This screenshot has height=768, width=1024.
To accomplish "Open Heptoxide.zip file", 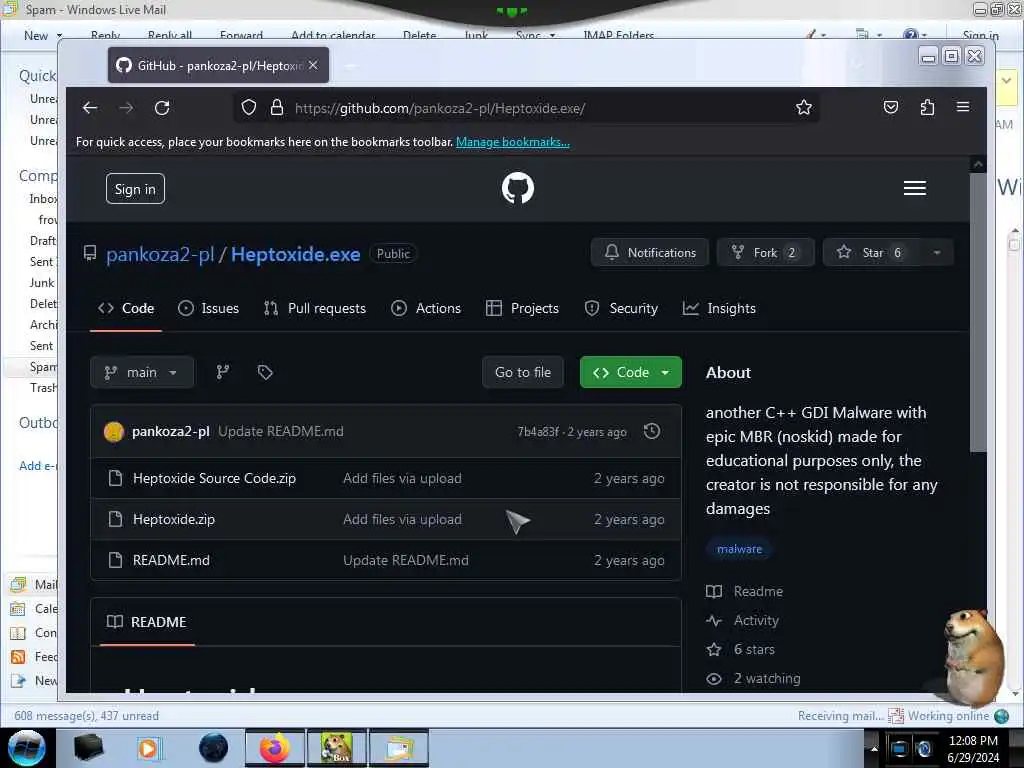I will tap(174, 519).
